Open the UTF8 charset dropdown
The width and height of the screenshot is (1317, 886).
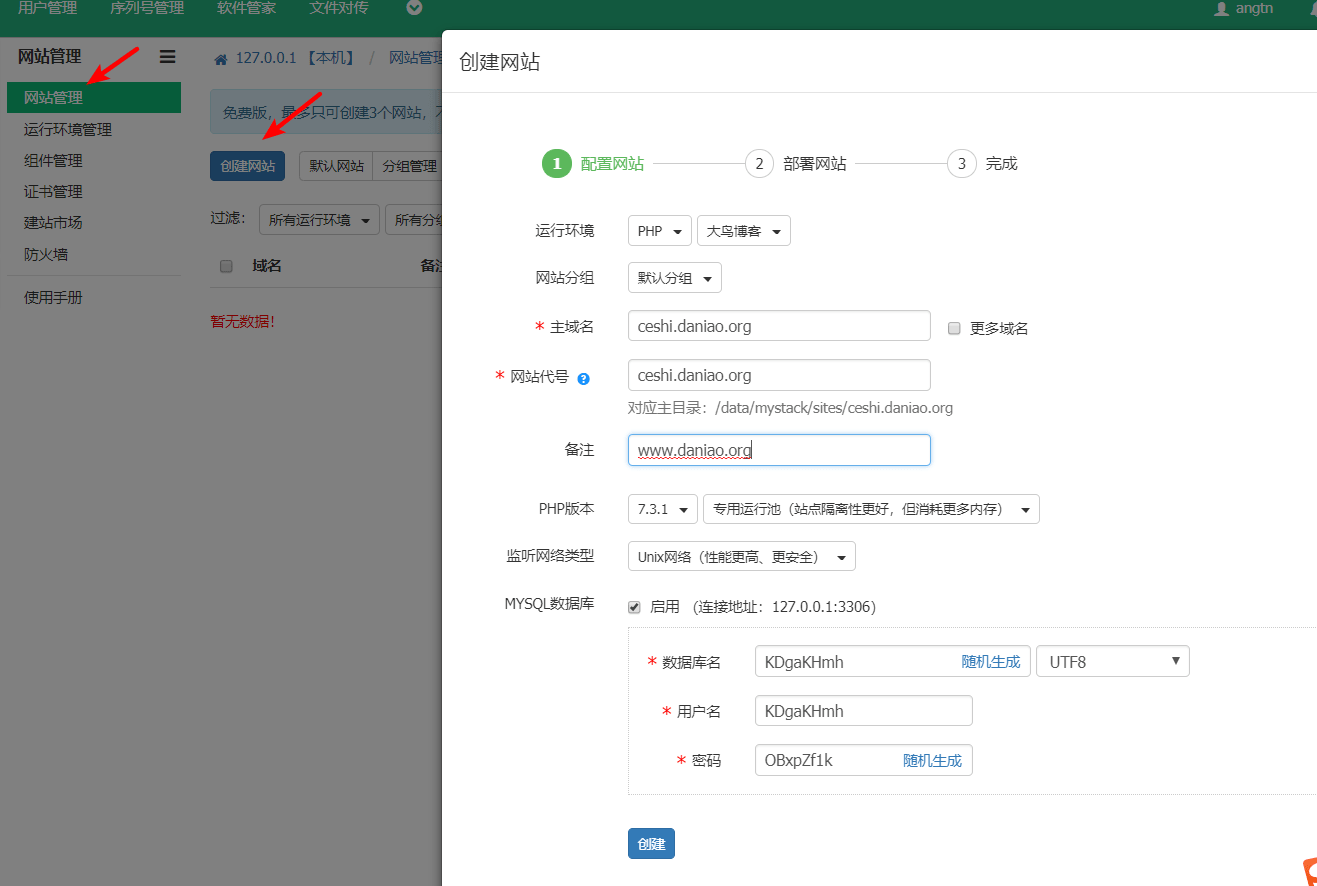pos(1113,661)
